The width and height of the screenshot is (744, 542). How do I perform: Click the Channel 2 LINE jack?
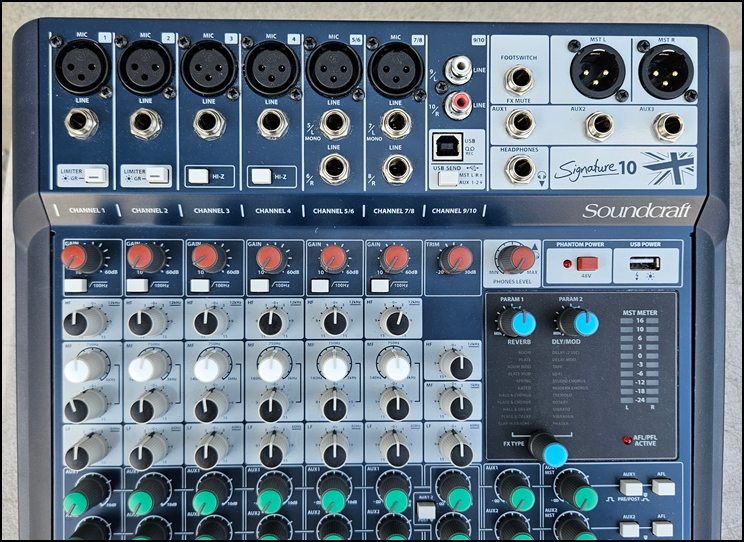[x=146, y=123]
